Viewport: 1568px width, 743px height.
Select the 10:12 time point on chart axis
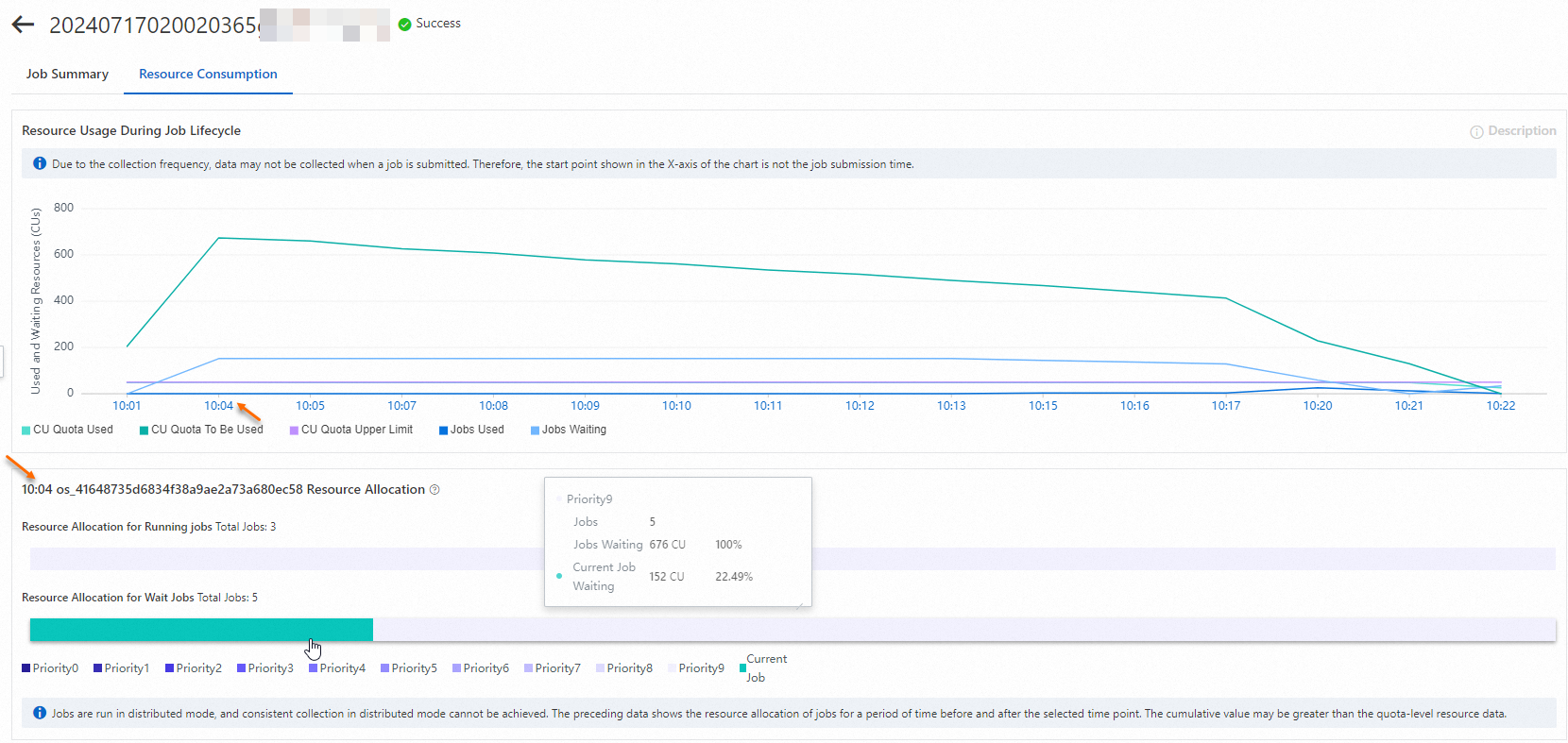click(x=860, y=406)
